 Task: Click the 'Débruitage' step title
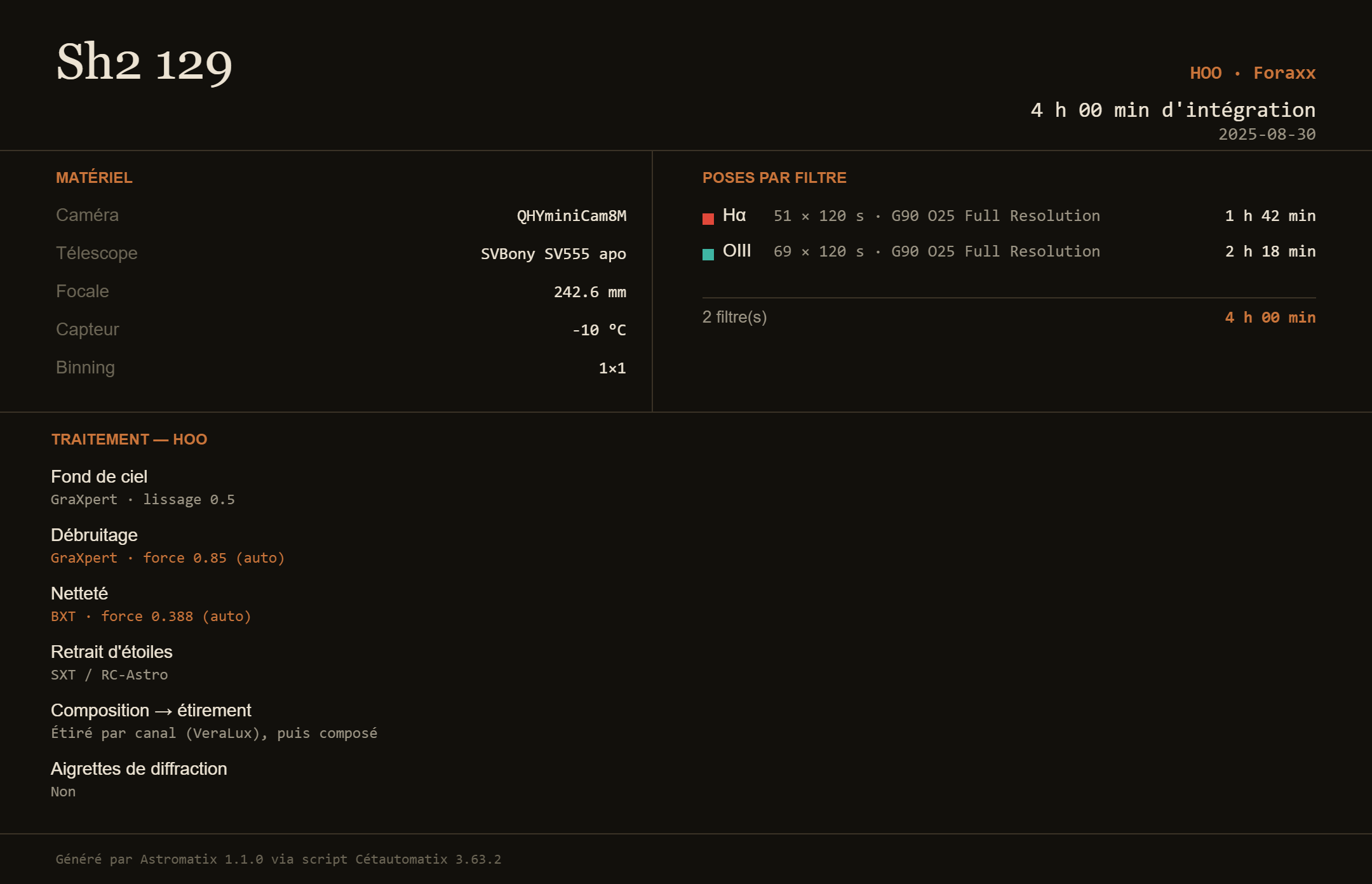(x=94, y=535)
